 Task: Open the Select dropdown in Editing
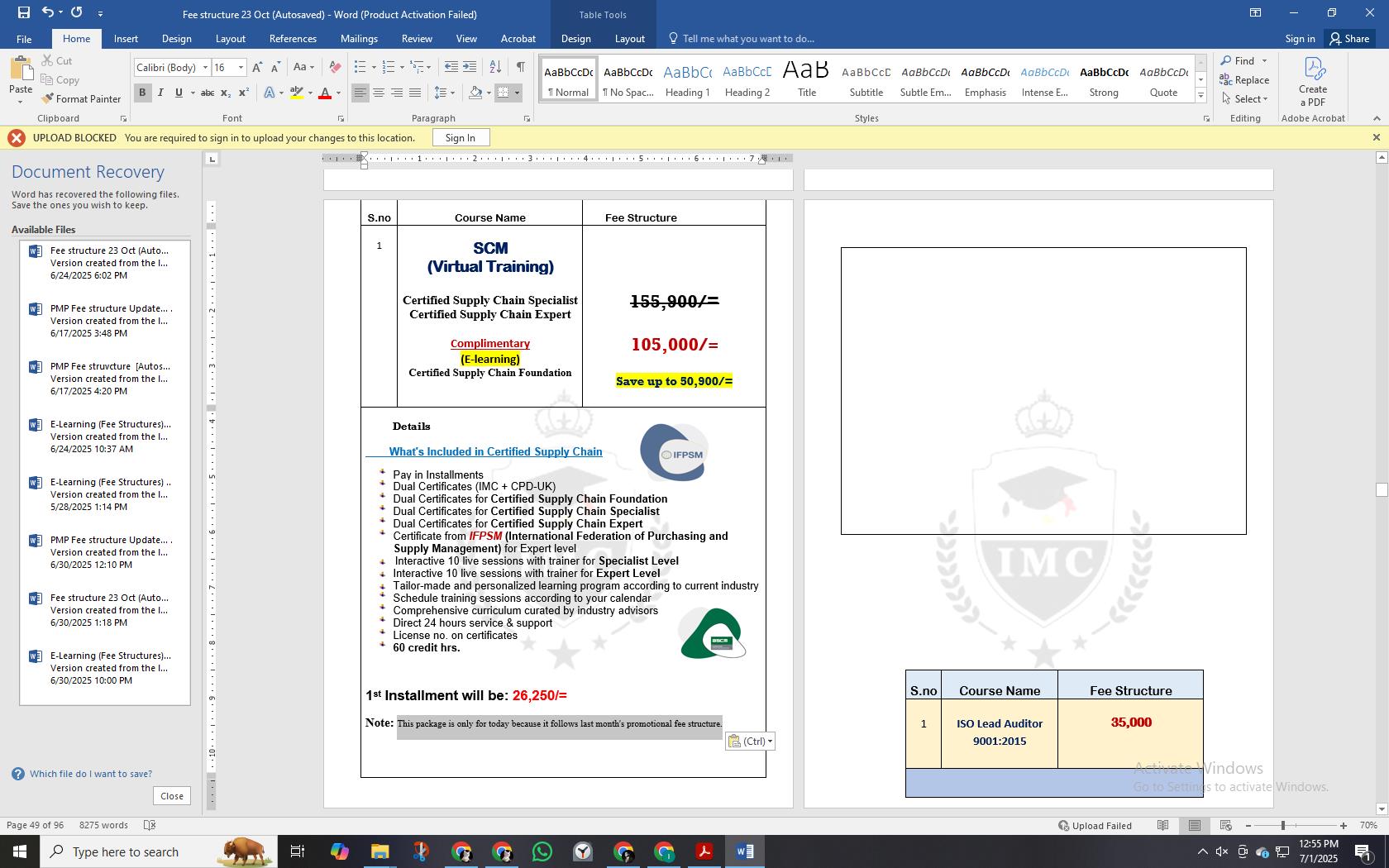point(1245,98)
